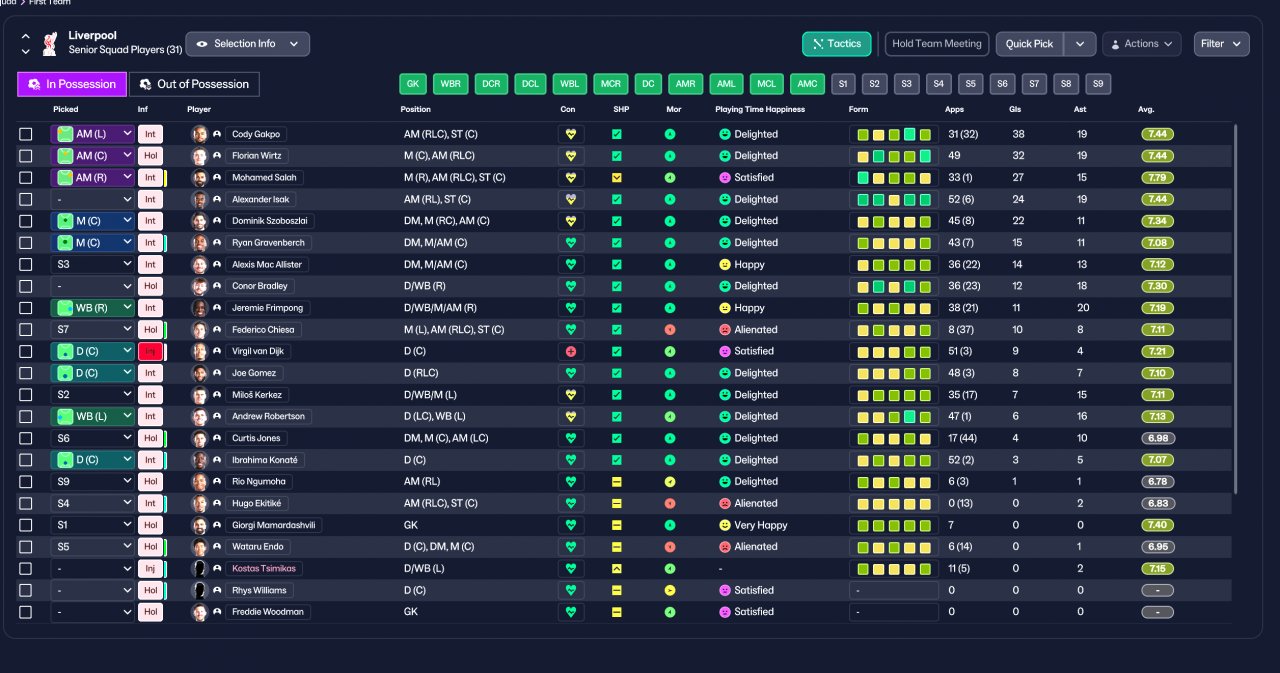
Task: Open the Selection Info dropdown
Action: 247,44
